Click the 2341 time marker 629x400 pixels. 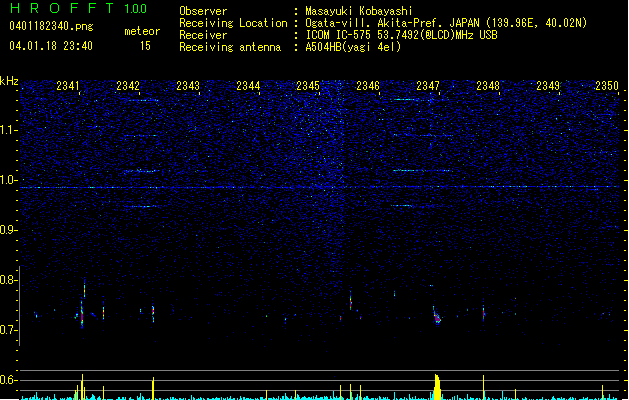click(x=68, y=86)
